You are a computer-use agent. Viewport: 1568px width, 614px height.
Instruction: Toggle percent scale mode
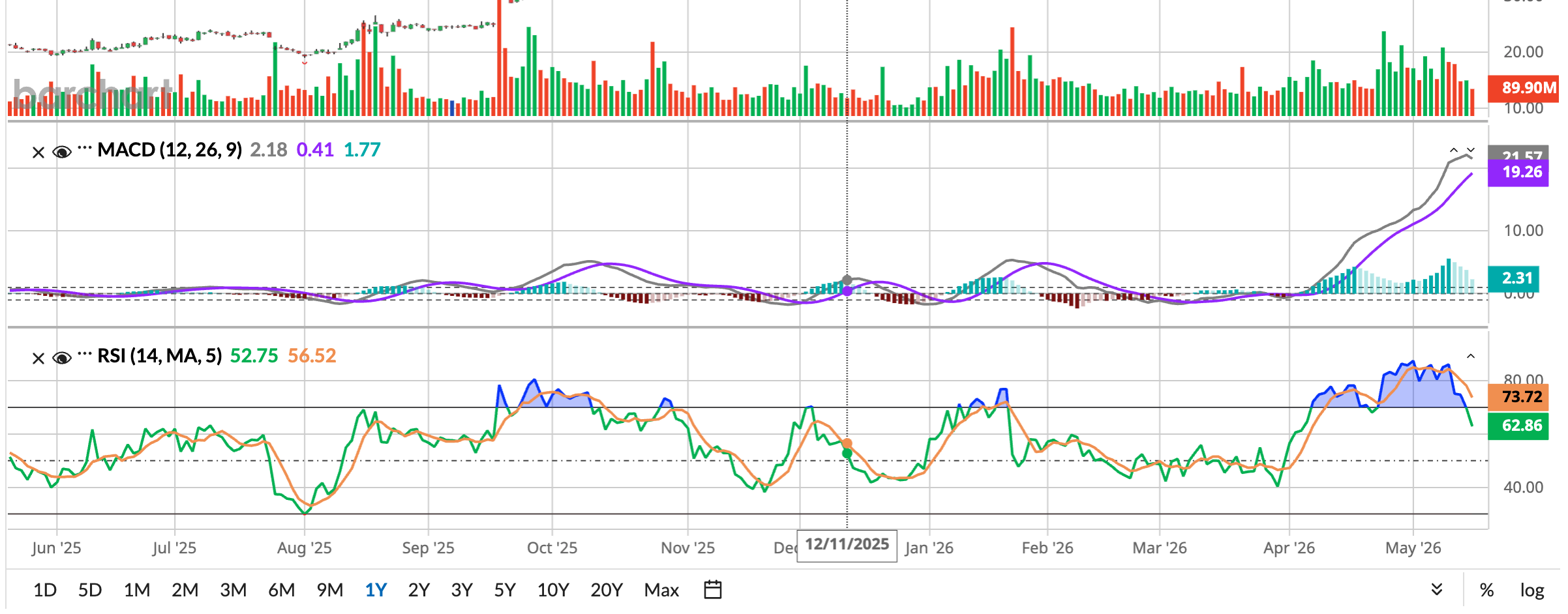click(x=1487, y=591)
